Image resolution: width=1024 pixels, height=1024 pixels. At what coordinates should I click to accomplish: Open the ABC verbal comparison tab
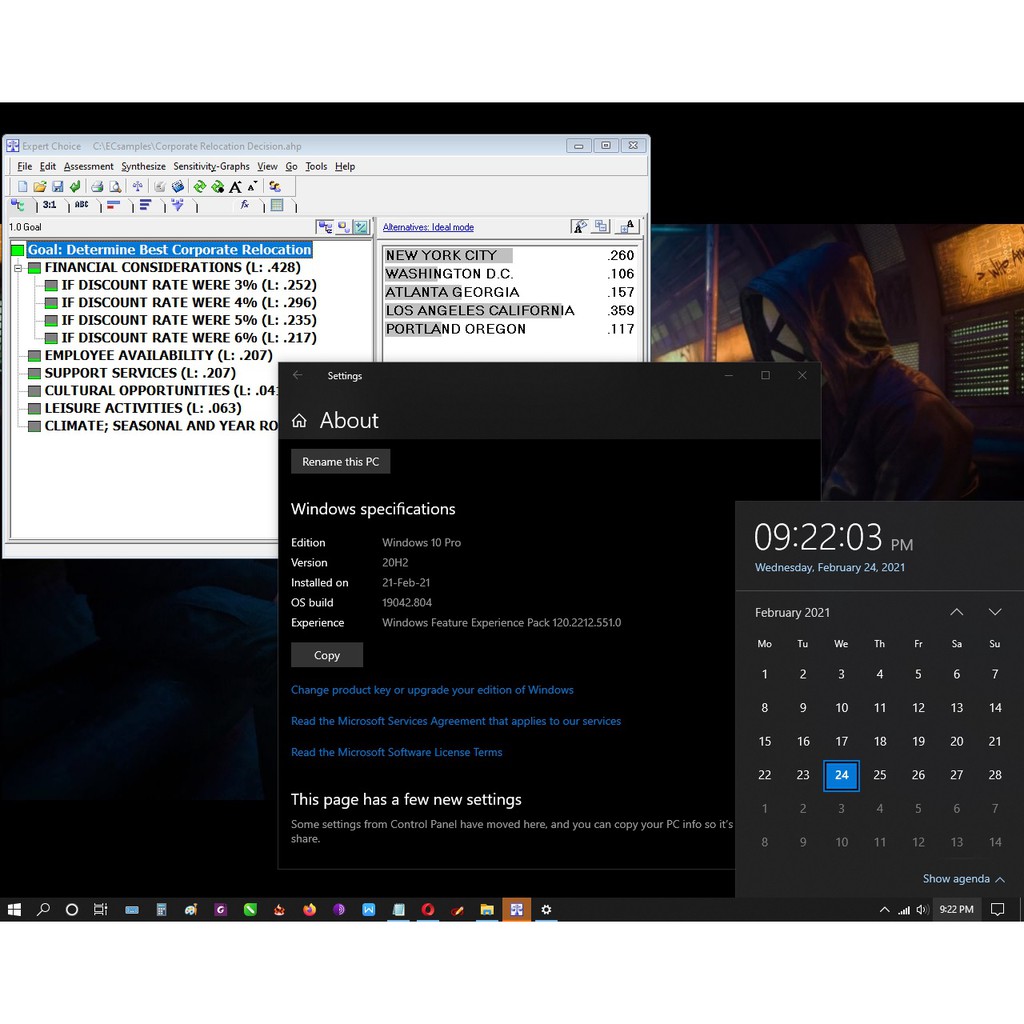point(81,205)
